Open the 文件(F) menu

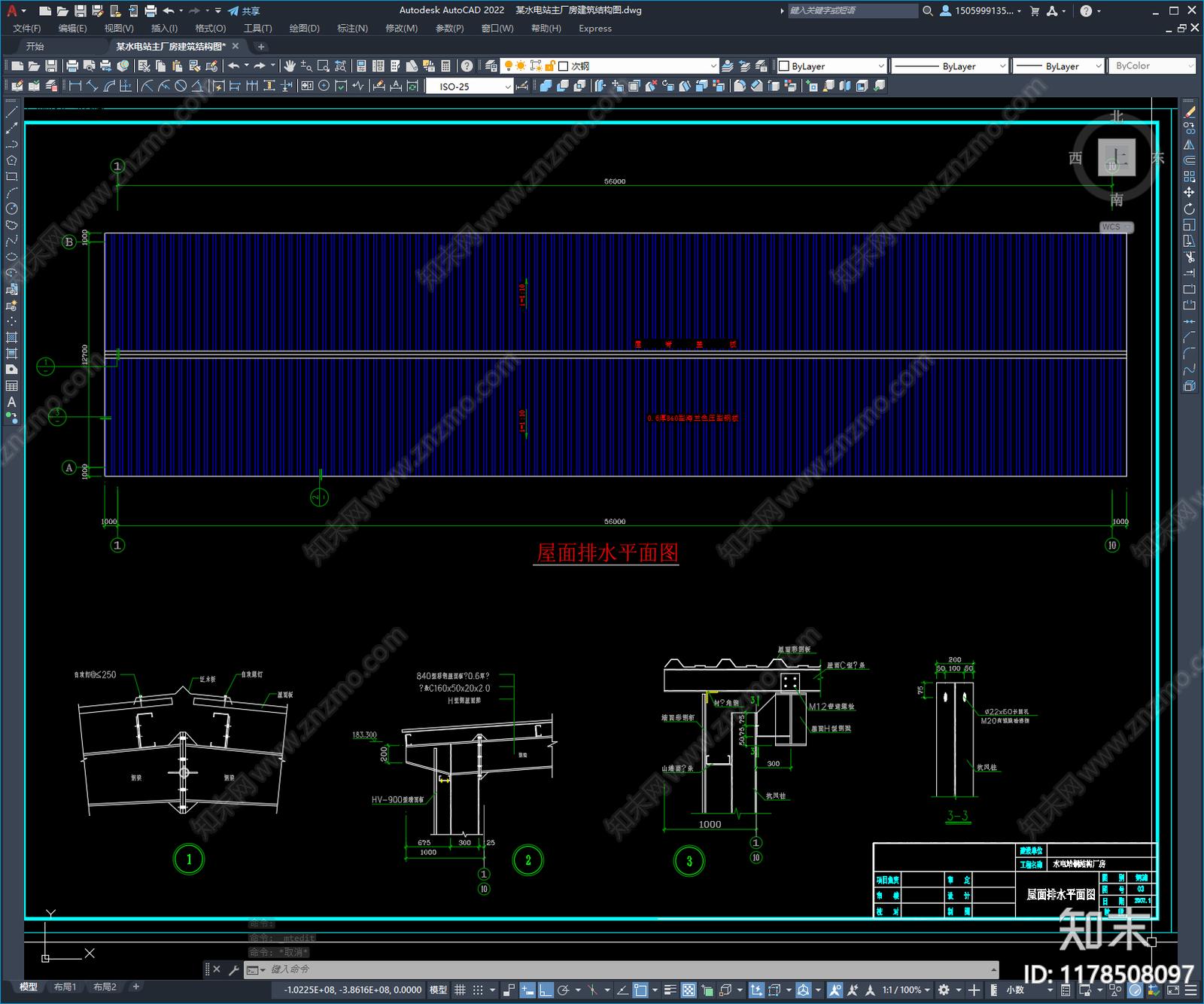point(26,29)
